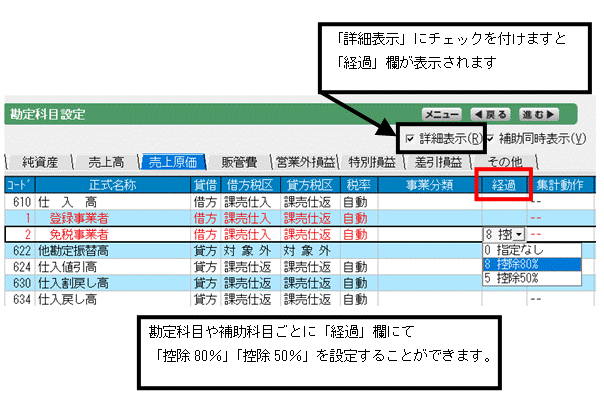The width and height of the screenshot is (604, 416).
Task: Click the 経過 column header
Action: coord(504,185)
